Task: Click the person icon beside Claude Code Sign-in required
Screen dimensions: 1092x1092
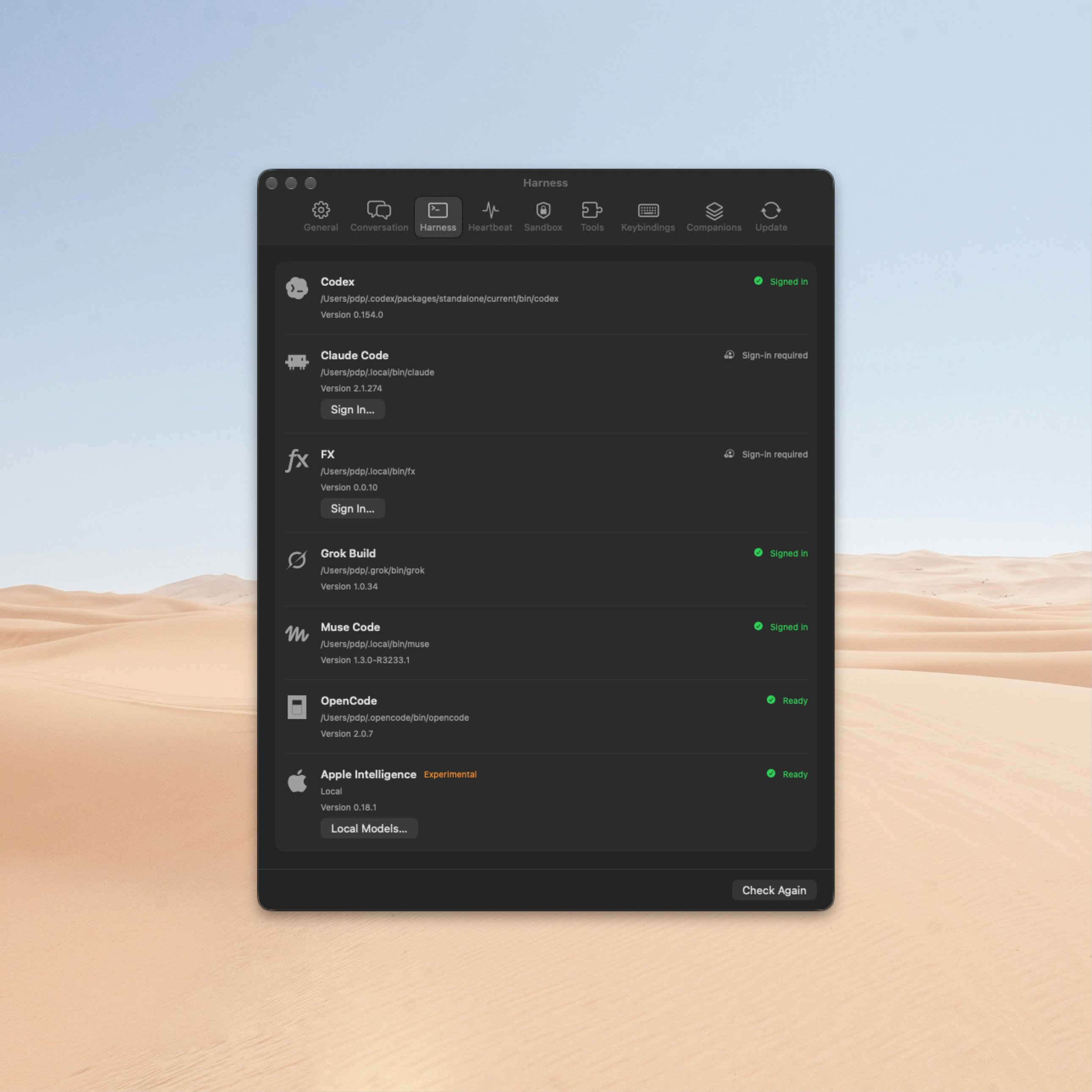Action: tap(729, 355)
